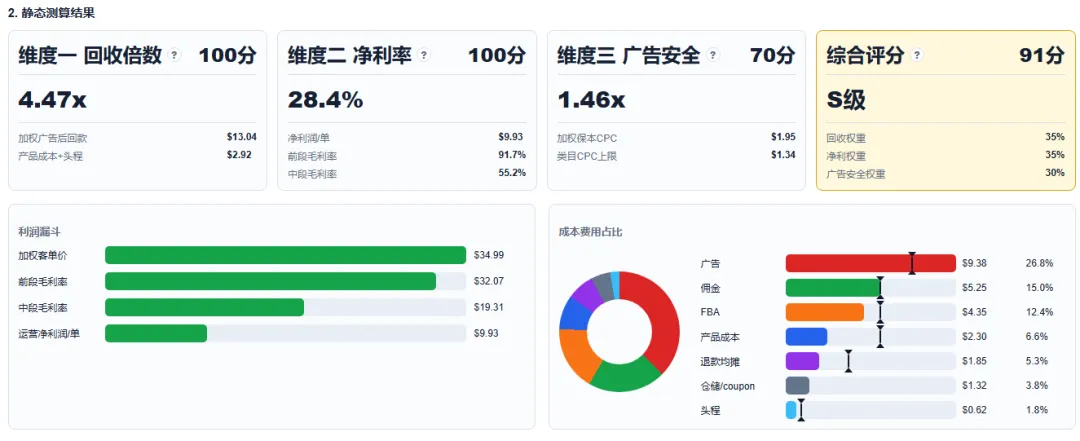Click benchmark marker on 广告 bar
This screenshot has width=1080, height=441.
point(912,263)
